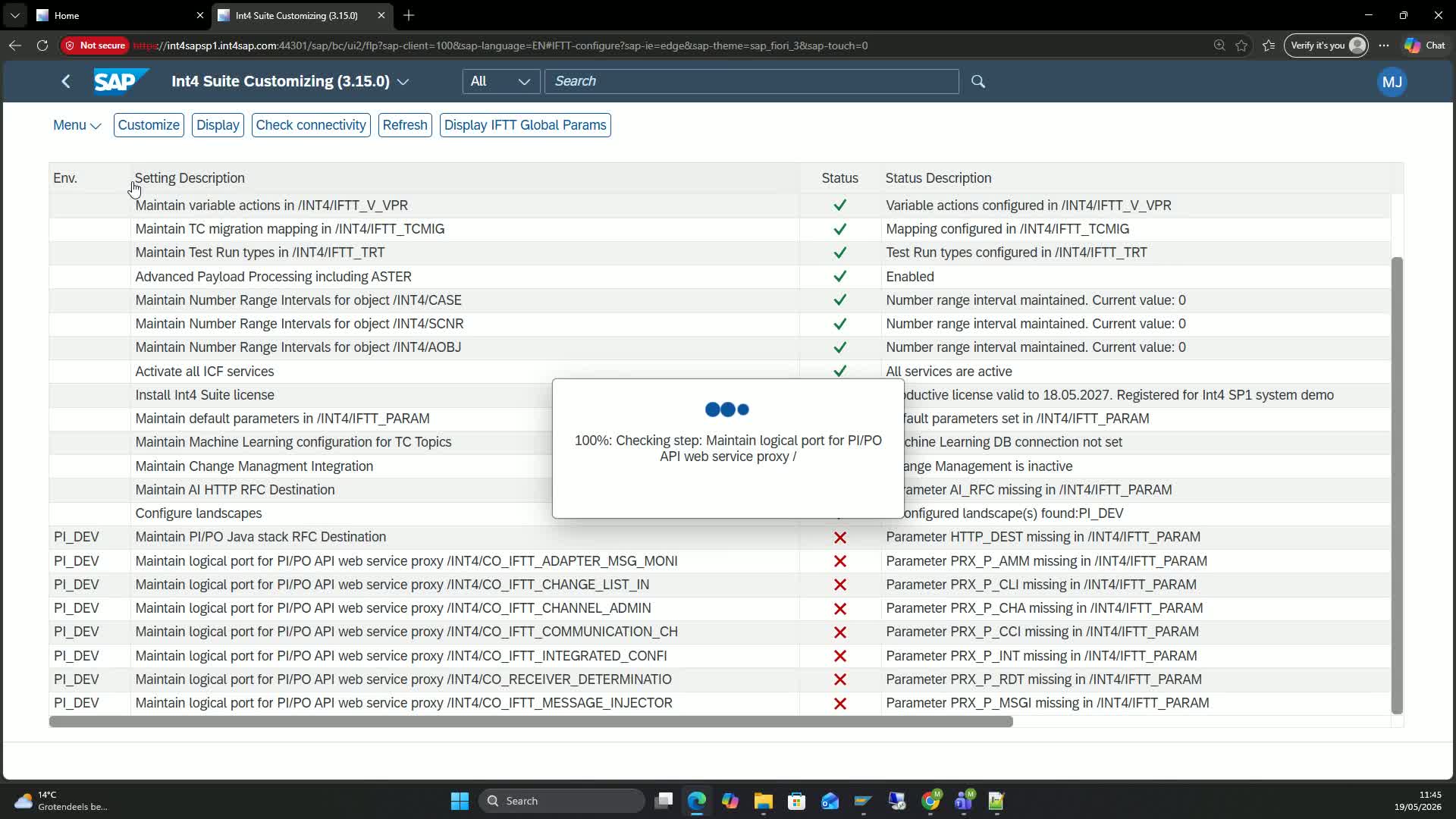
Task: Open File Explorer from the taskbar
Action: (763, 801)
